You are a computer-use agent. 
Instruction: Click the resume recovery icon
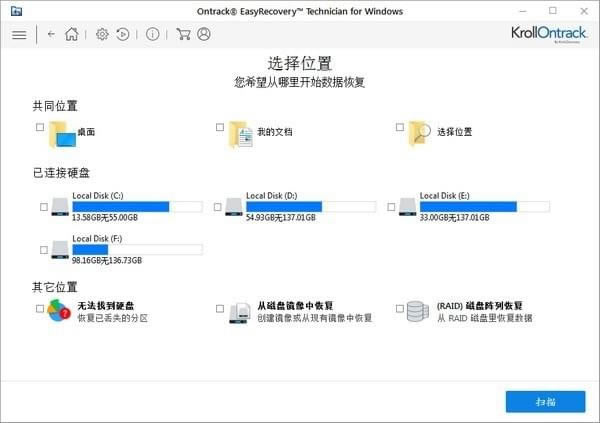tap(123, 34)
